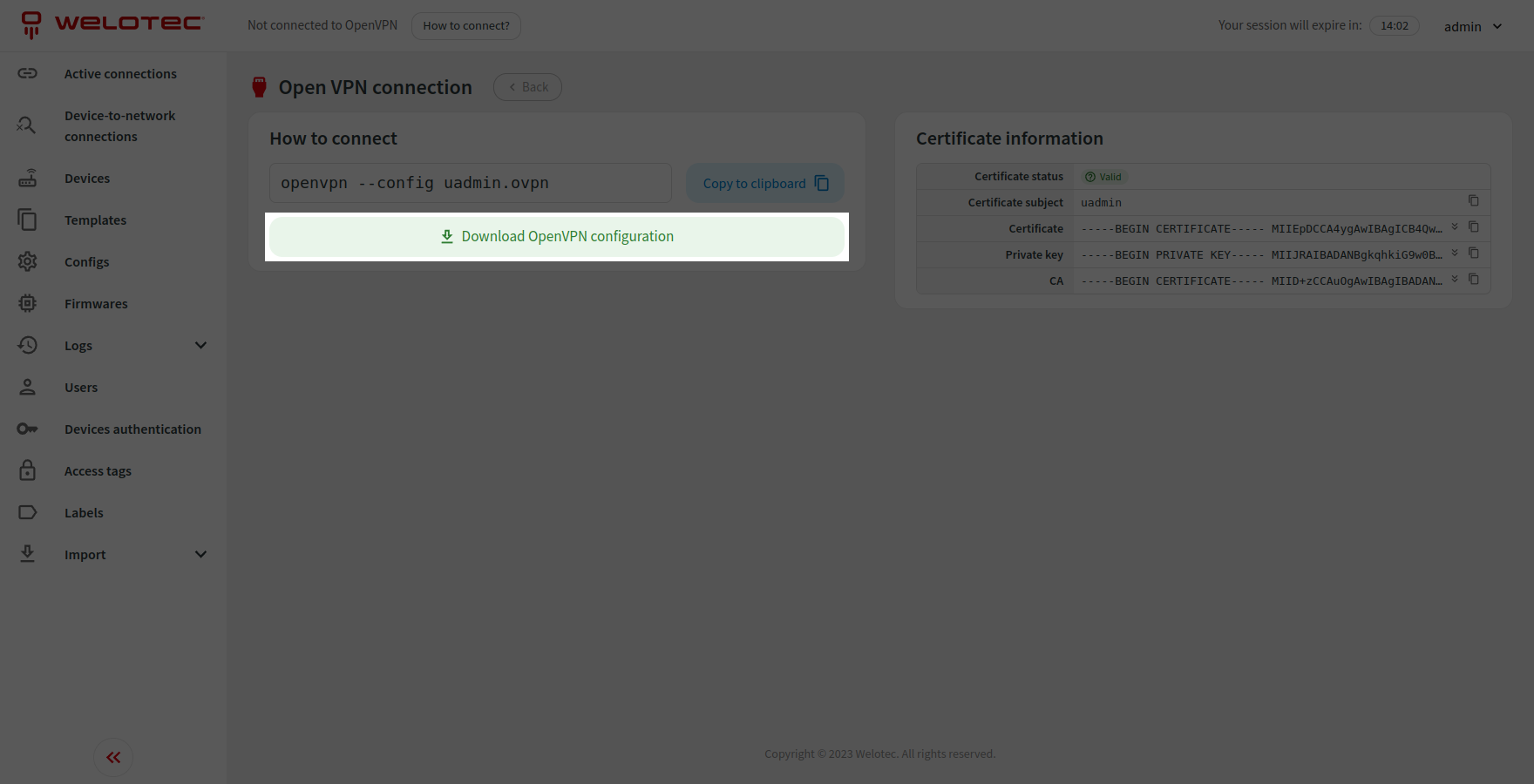Expand the Import section
This screenshot has width=1534, height=784.
200,554
